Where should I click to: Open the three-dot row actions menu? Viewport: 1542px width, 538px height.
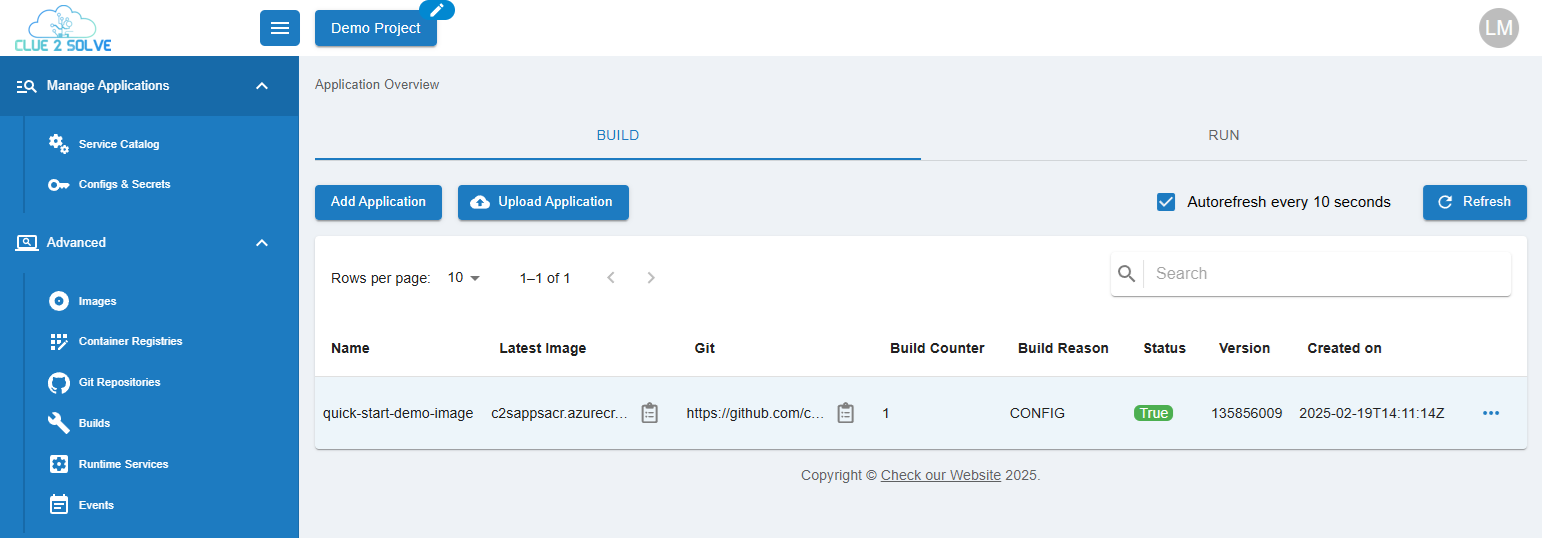pyautogui.click(x=1491, y=413)
